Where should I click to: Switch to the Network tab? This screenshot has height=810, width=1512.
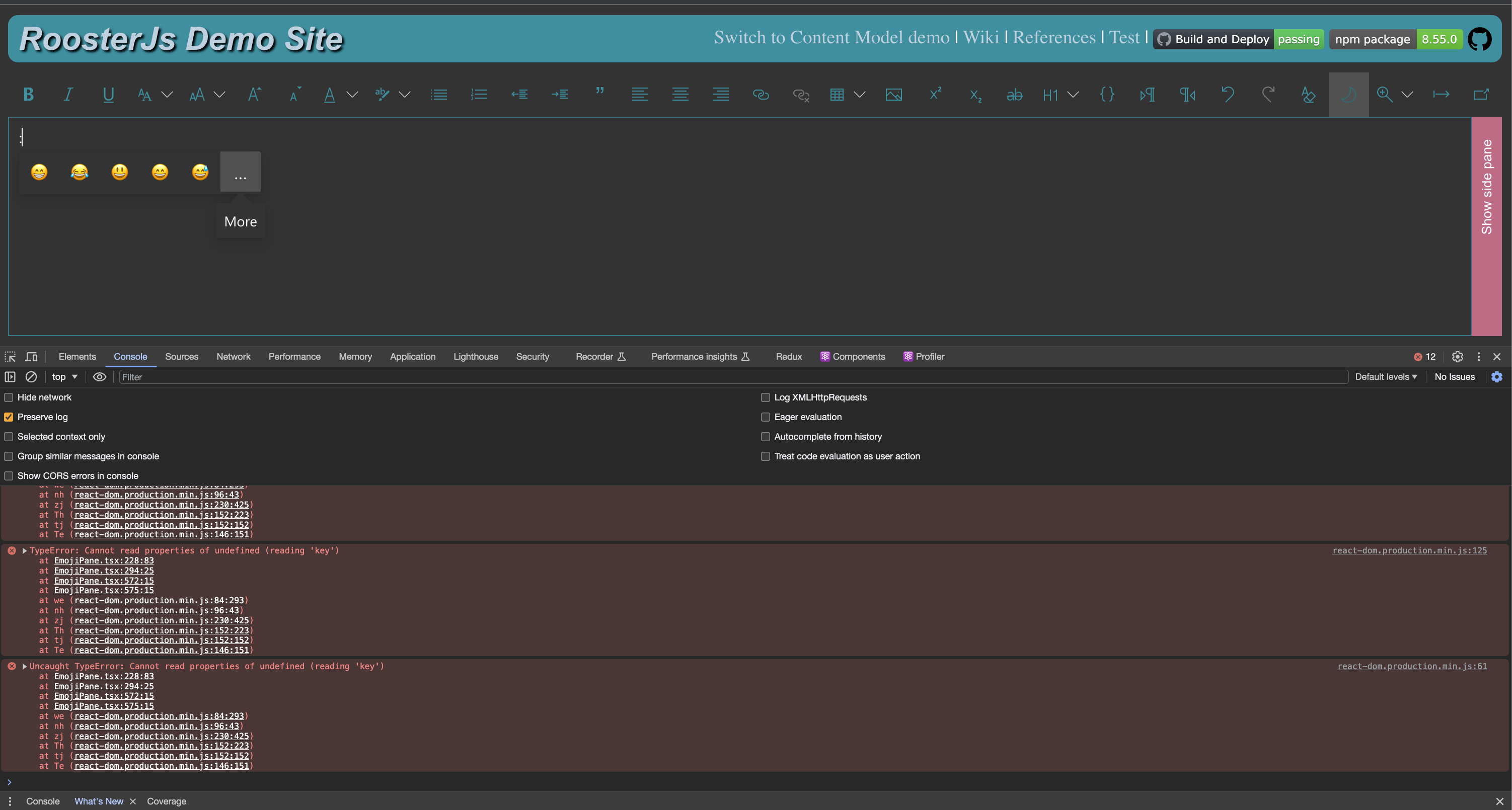[233, 356]
